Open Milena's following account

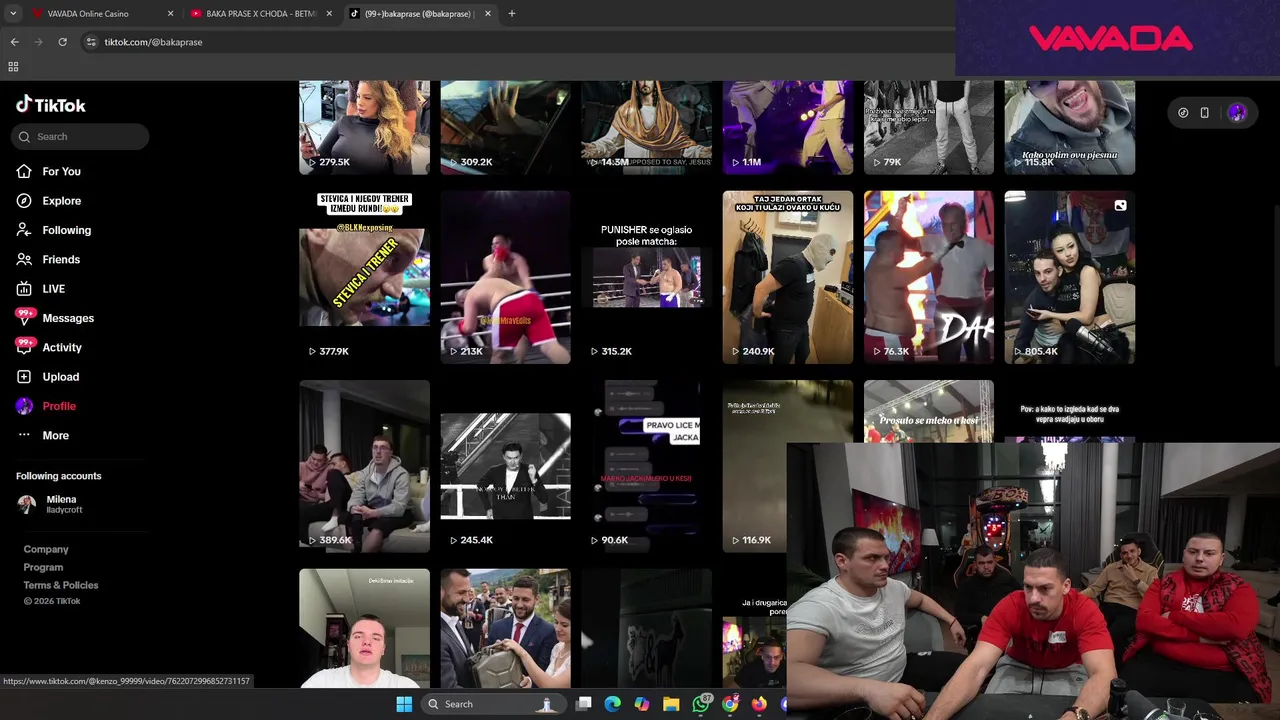coord(50,504)
